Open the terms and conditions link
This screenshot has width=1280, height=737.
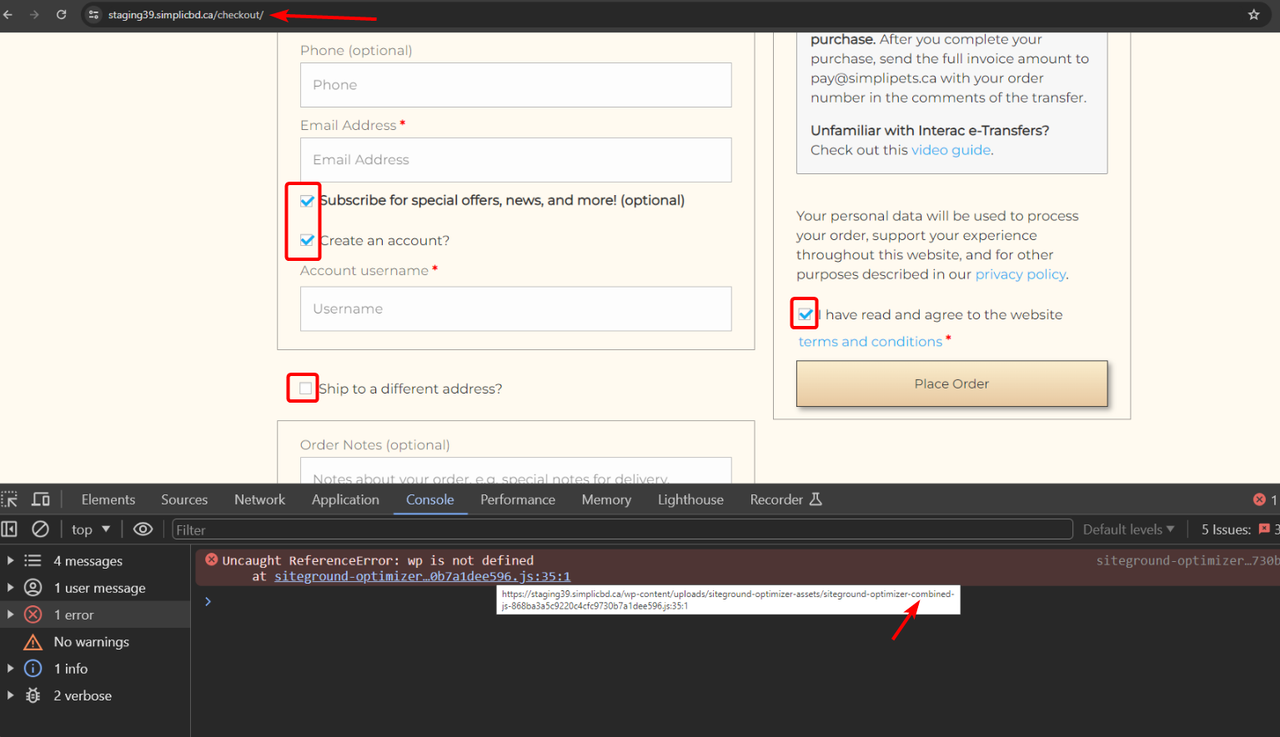pyautogui.click(x=870, y=341)
